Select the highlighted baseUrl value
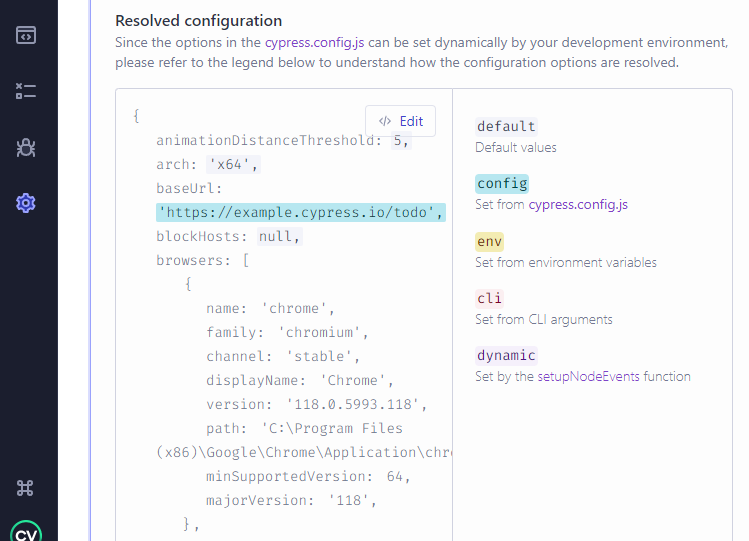 pyautogui.click(x=301, y=212)
